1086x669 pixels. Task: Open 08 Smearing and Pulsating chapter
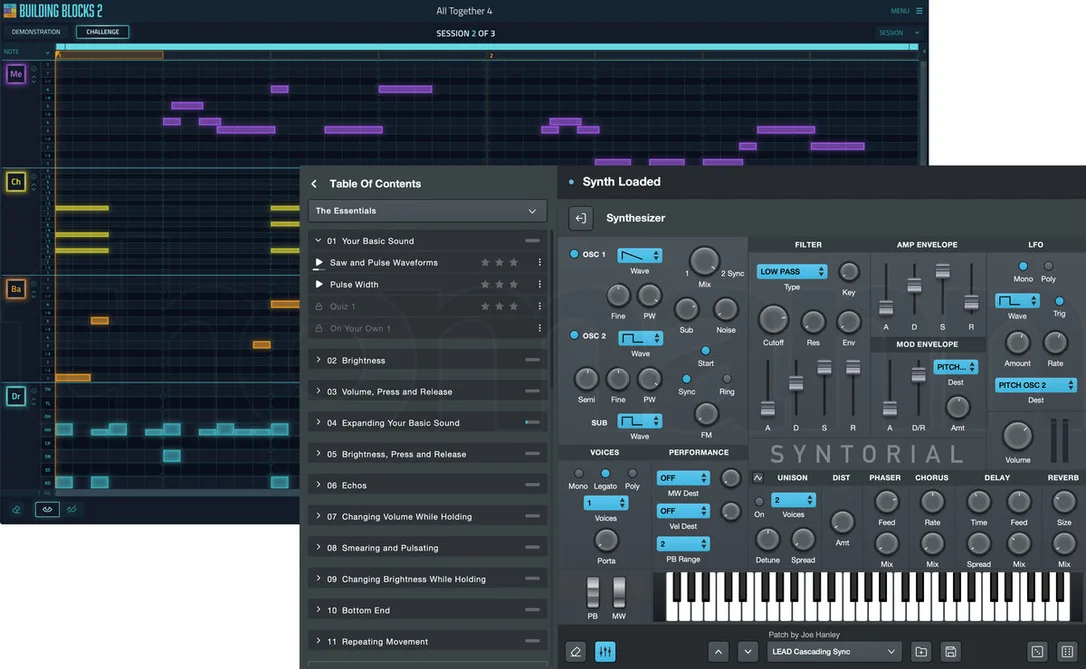(x=427, y=548)
